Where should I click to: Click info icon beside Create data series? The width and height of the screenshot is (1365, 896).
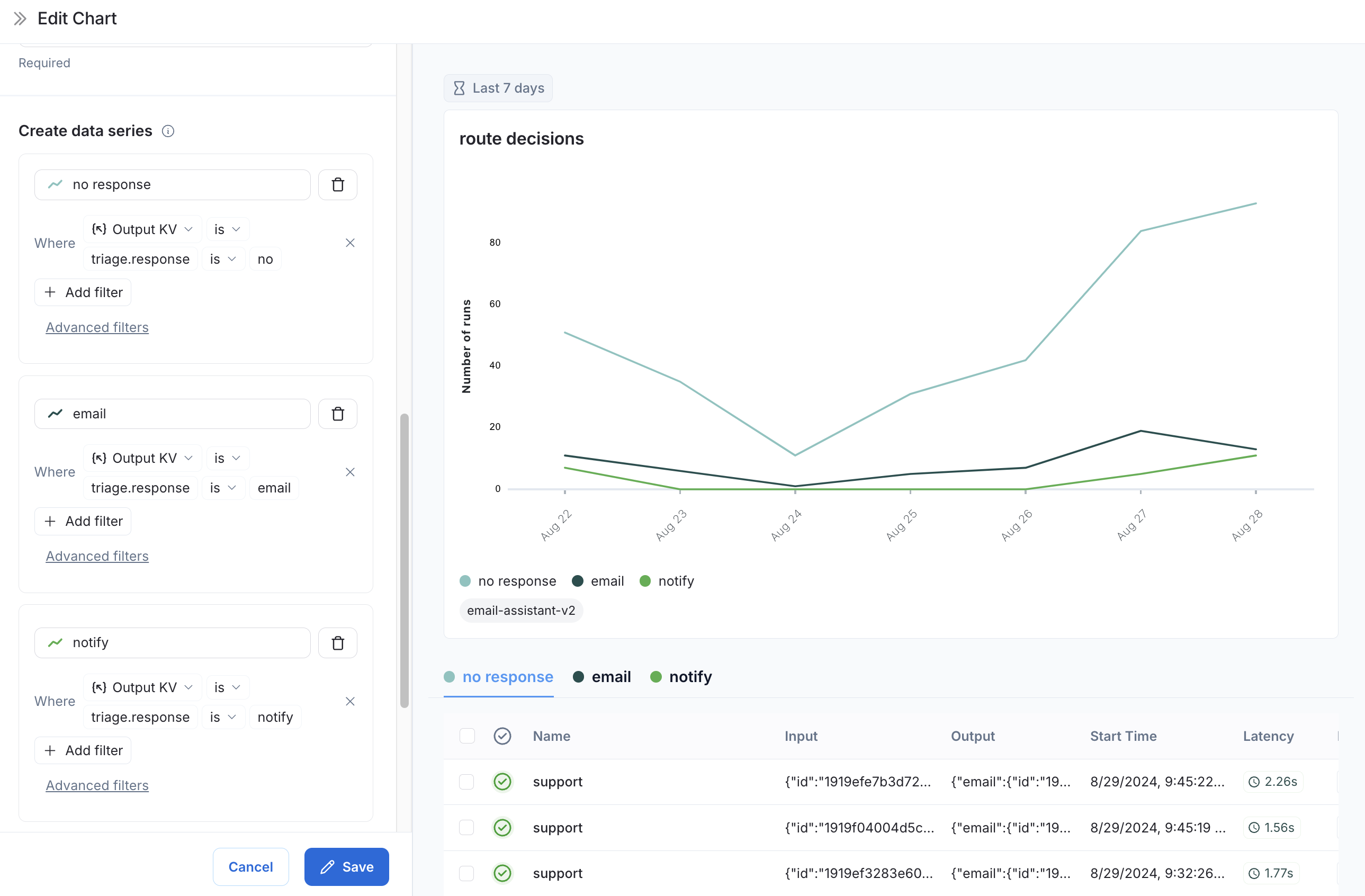(x=168, y=131)
